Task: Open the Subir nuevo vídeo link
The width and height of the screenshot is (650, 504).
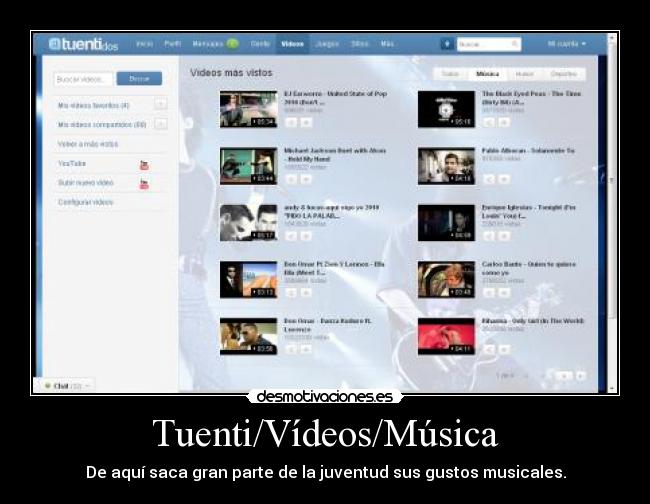Action: (85, 182)
